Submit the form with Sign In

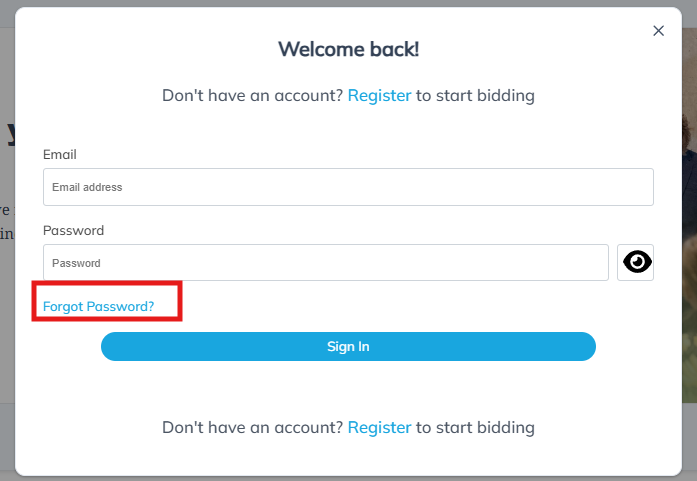tap(348, 346)
